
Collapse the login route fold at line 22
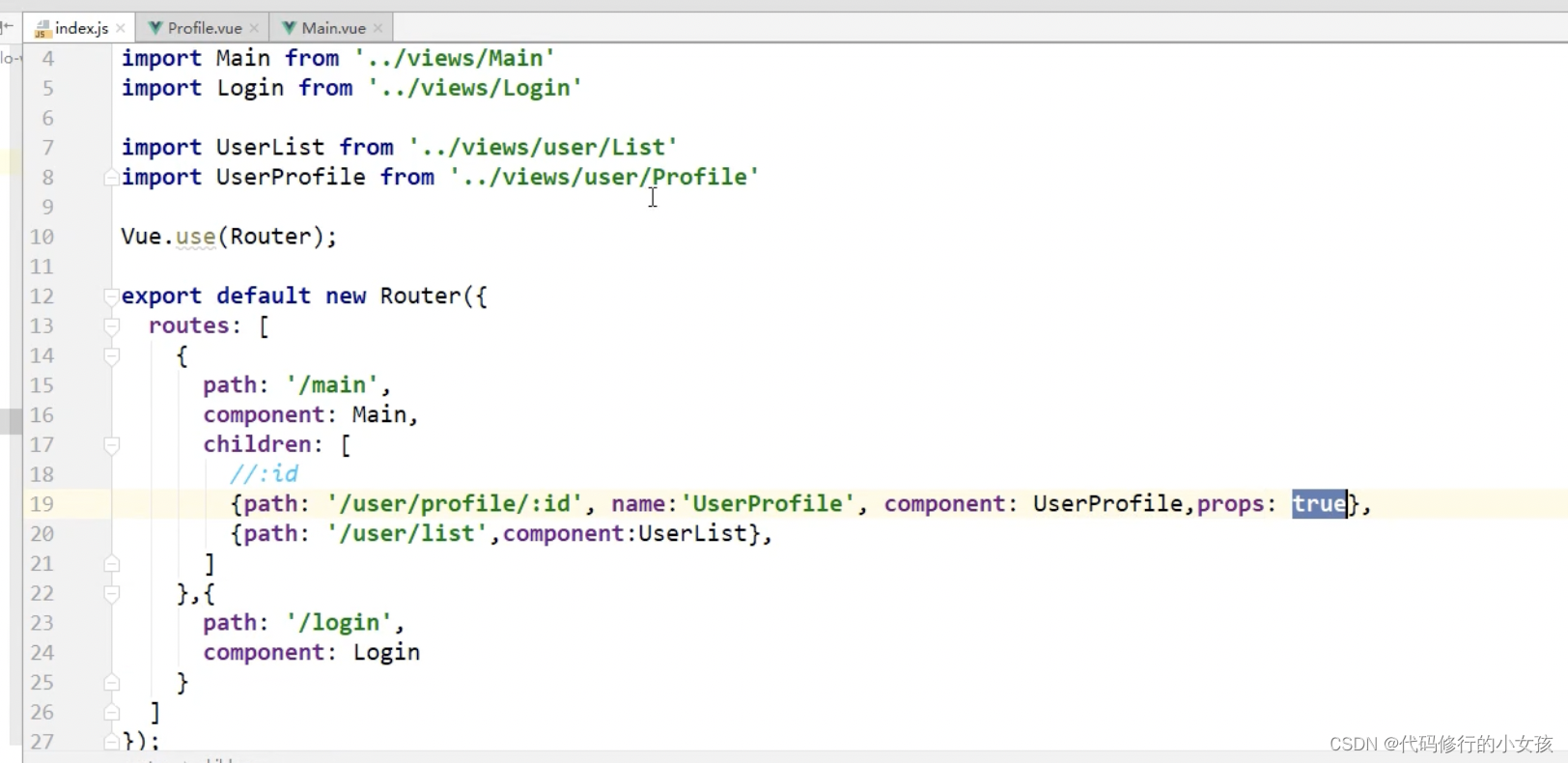(112, 593)
